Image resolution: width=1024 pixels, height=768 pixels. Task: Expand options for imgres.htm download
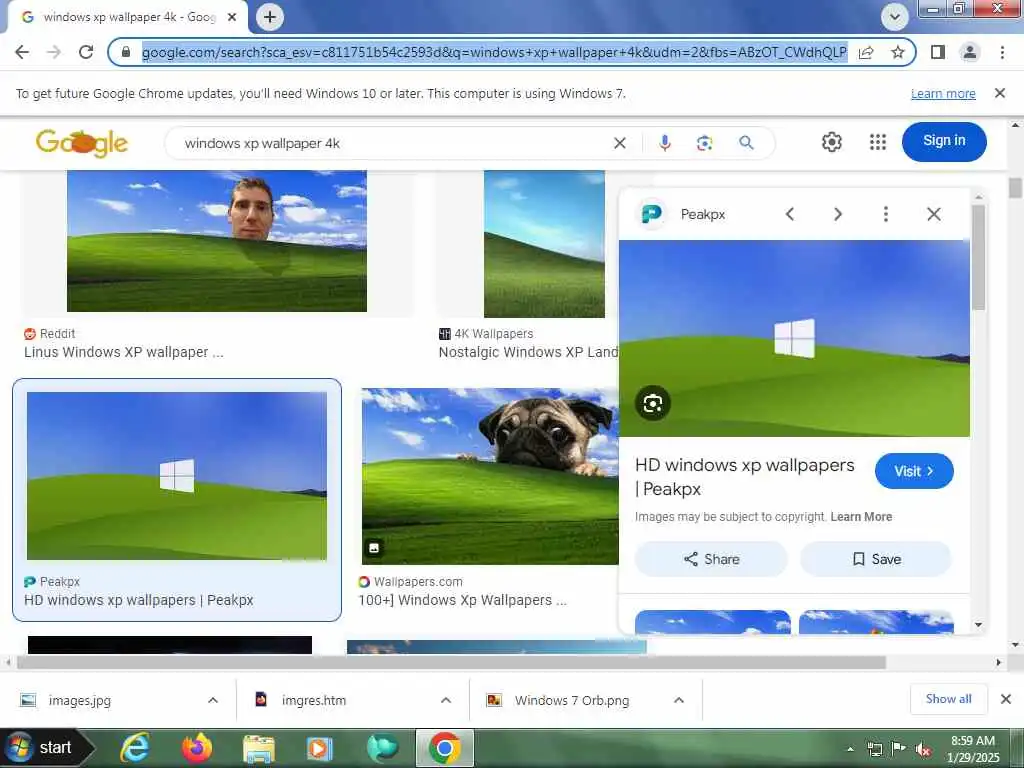tap(446, 700)
